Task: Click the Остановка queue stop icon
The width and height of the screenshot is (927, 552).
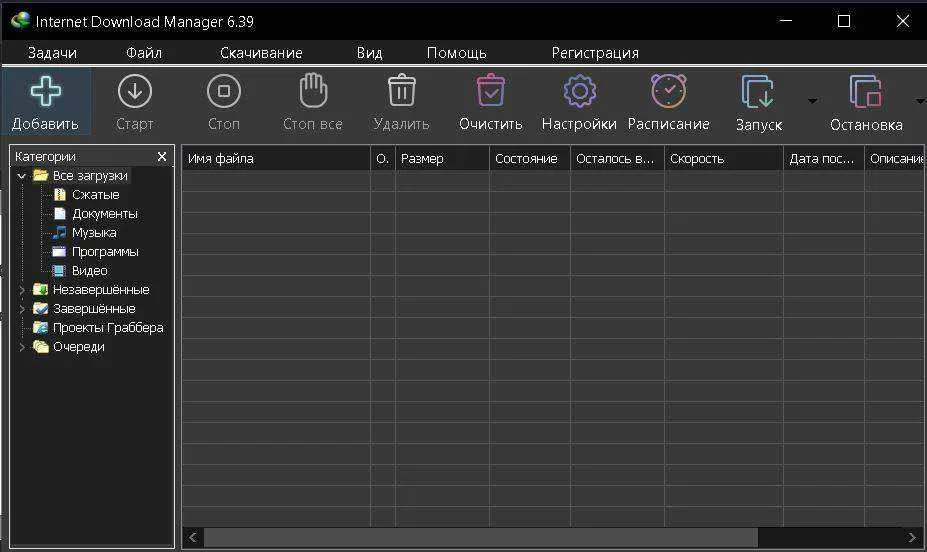Action: tap(866, 92)
